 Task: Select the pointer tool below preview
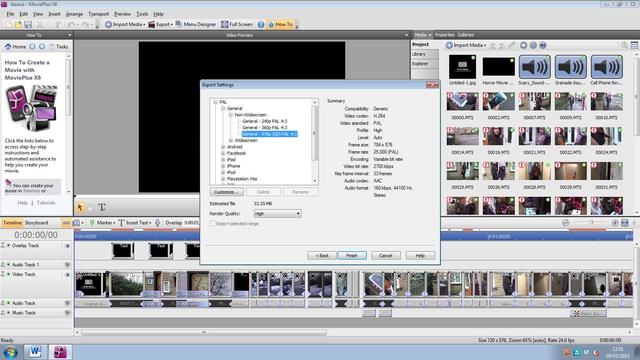(80, 207)
